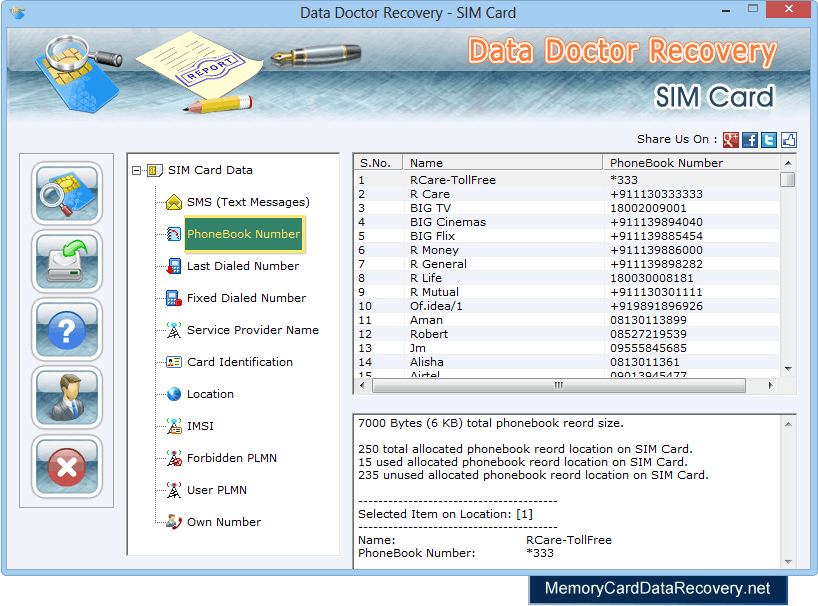The image size is (818, 606).
Task: Click the PhoneBook Number tree icon
Action: coord(174,234)
